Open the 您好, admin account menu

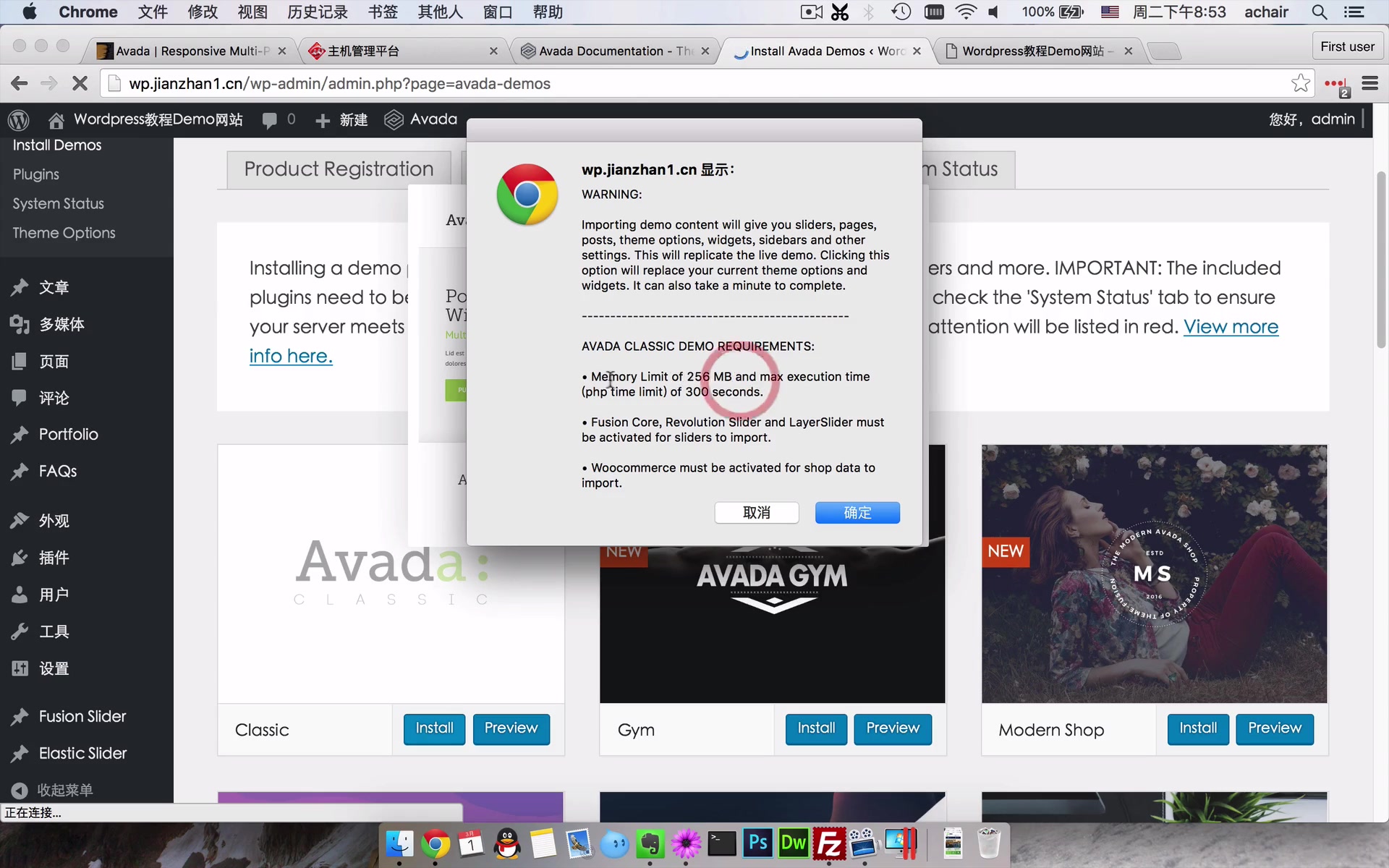pos(1312,119)
